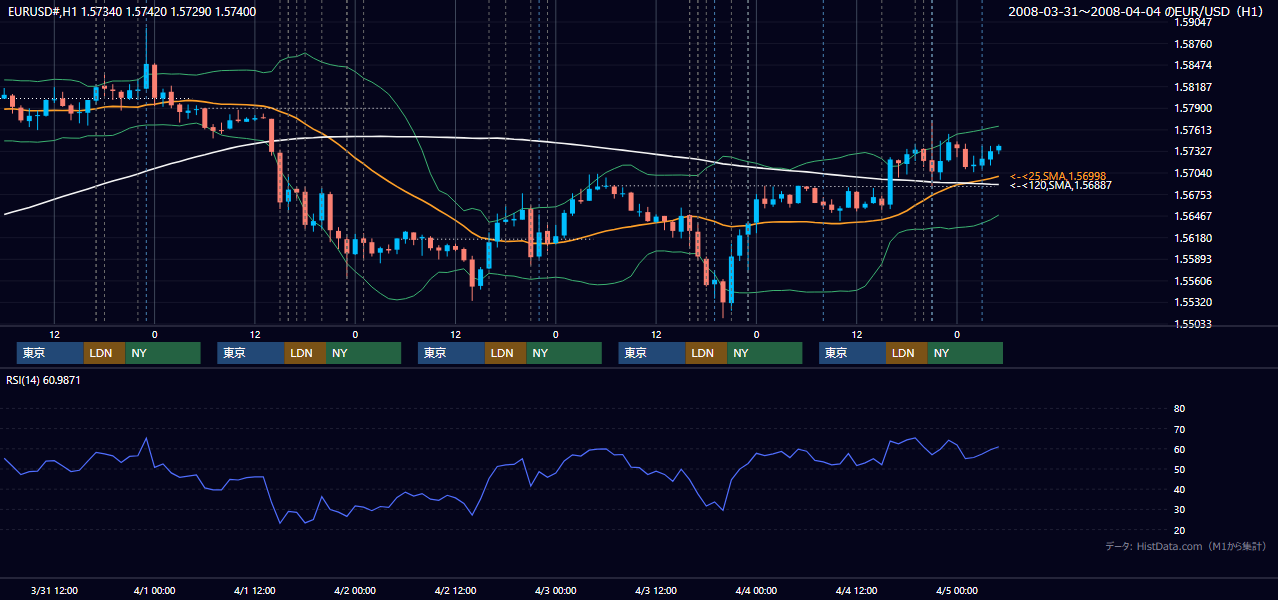Click the 2008-03-31～2008-04-04 EUR/USD chart title

(1137, 11)
